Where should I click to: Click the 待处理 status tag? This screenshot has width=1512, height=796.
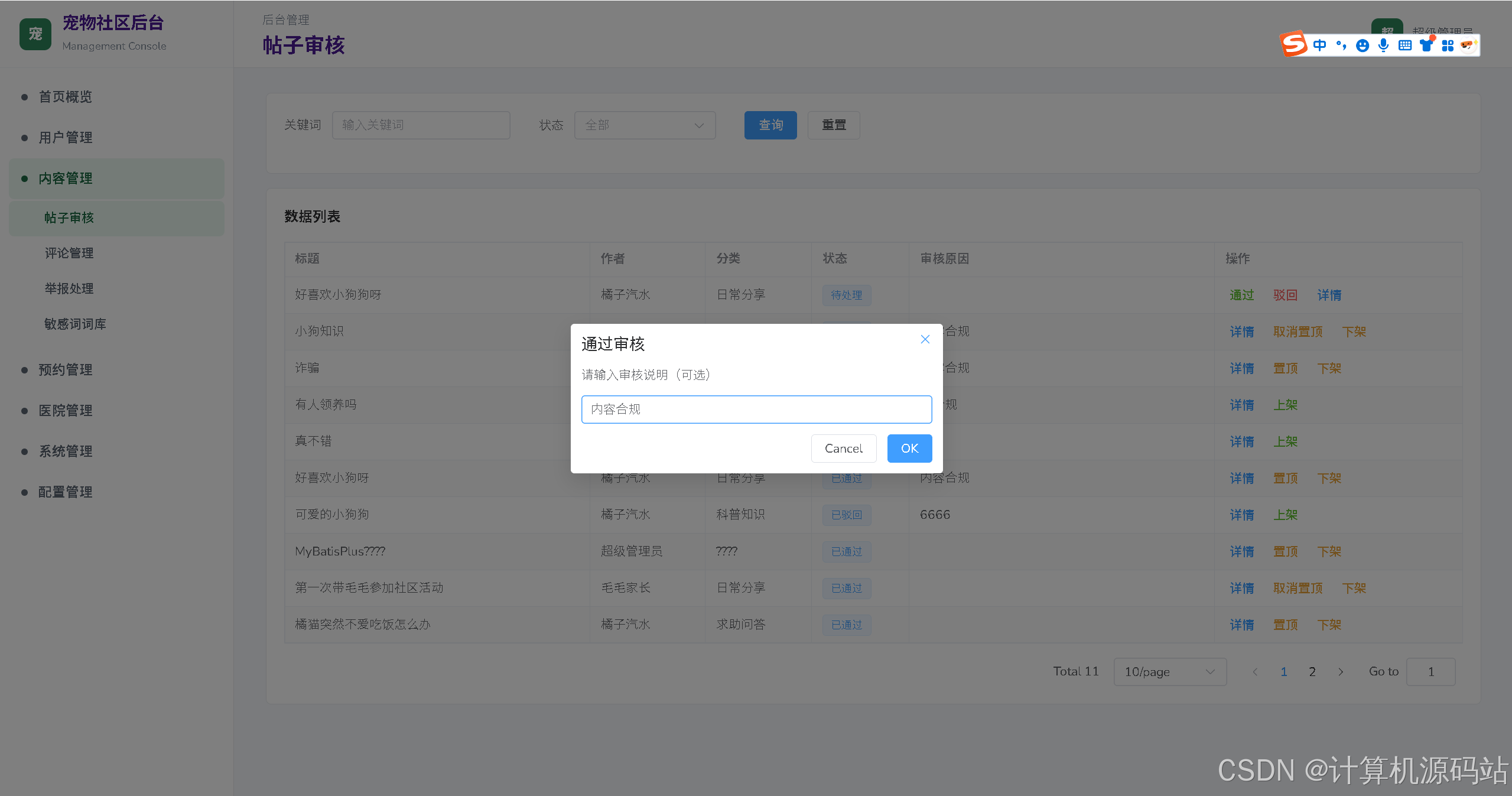pyautogui.click(x=846, y=295)
